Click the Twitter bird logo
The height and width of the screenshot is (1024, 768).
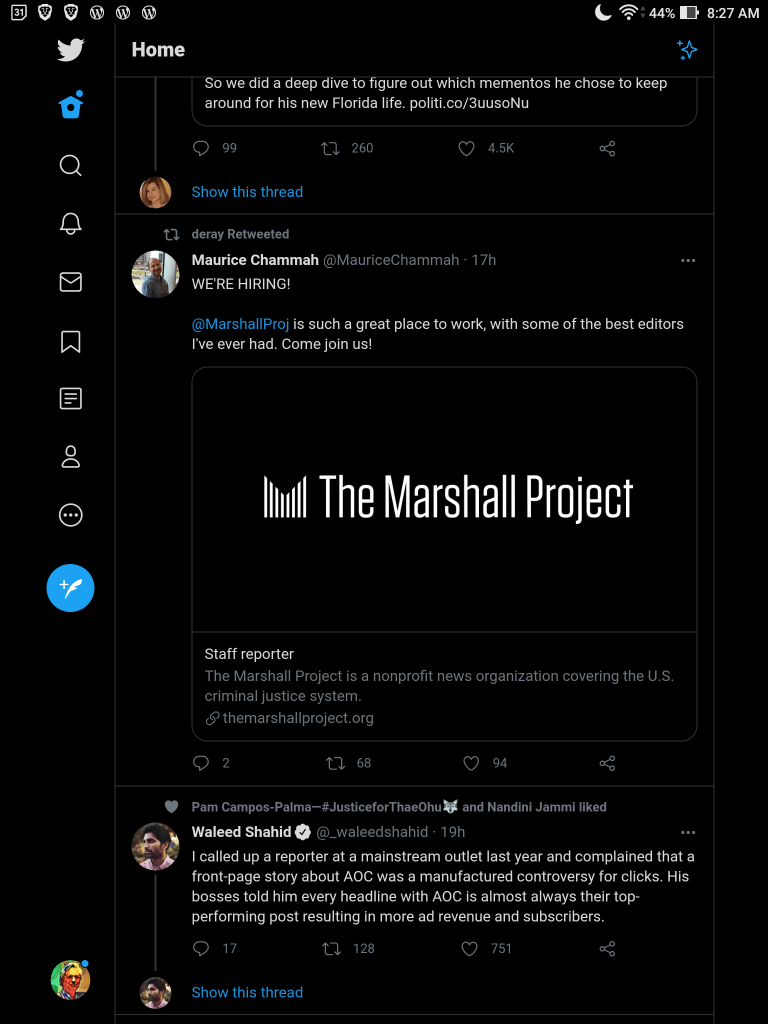tap(70, 50)
